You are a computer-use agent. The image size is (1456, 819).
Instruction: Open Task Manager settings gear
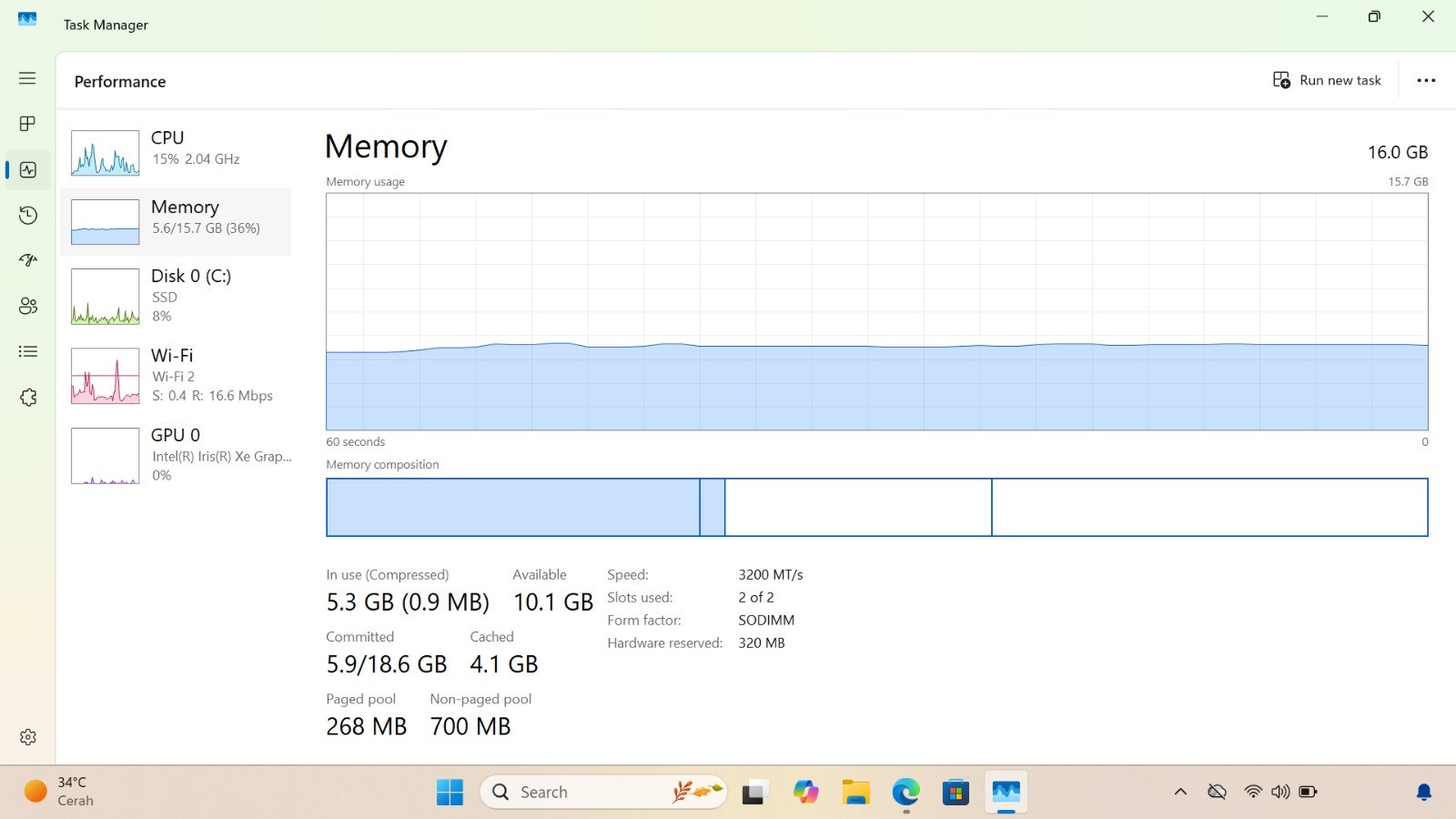point(27,737)
